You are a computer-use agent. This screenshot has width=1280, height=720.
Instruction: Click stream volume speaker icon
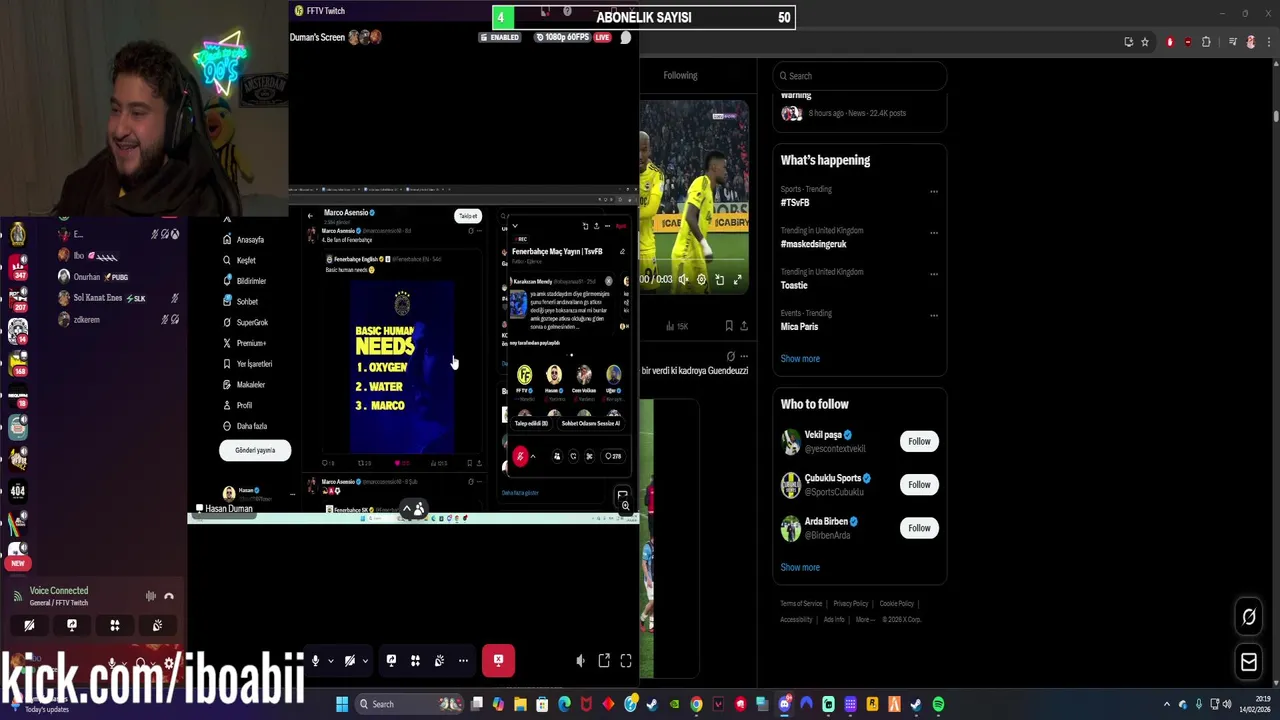(580, 660)
